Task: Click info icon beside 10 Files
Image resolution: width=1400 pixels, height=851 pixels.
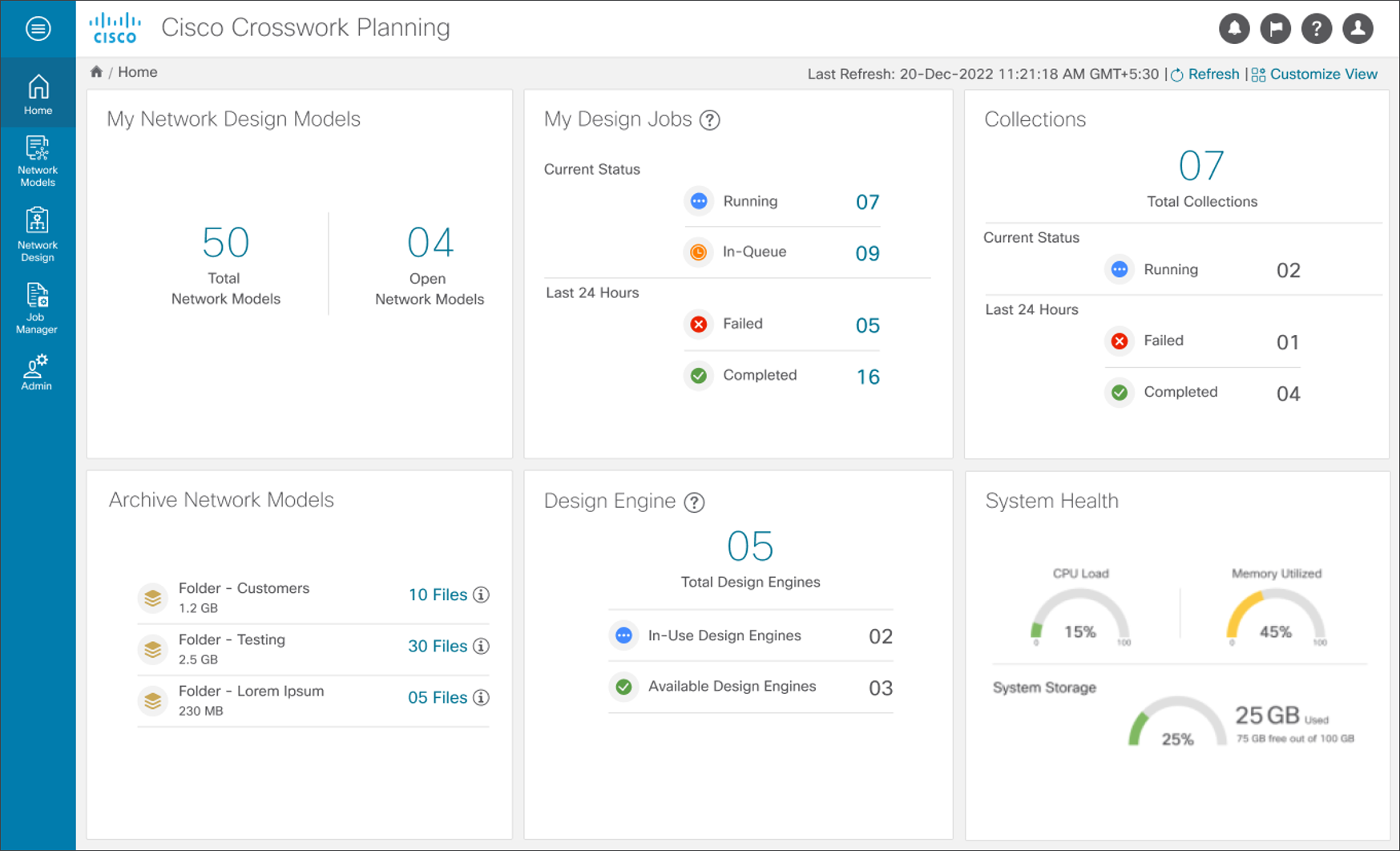Action: click(x=481, y=595)
